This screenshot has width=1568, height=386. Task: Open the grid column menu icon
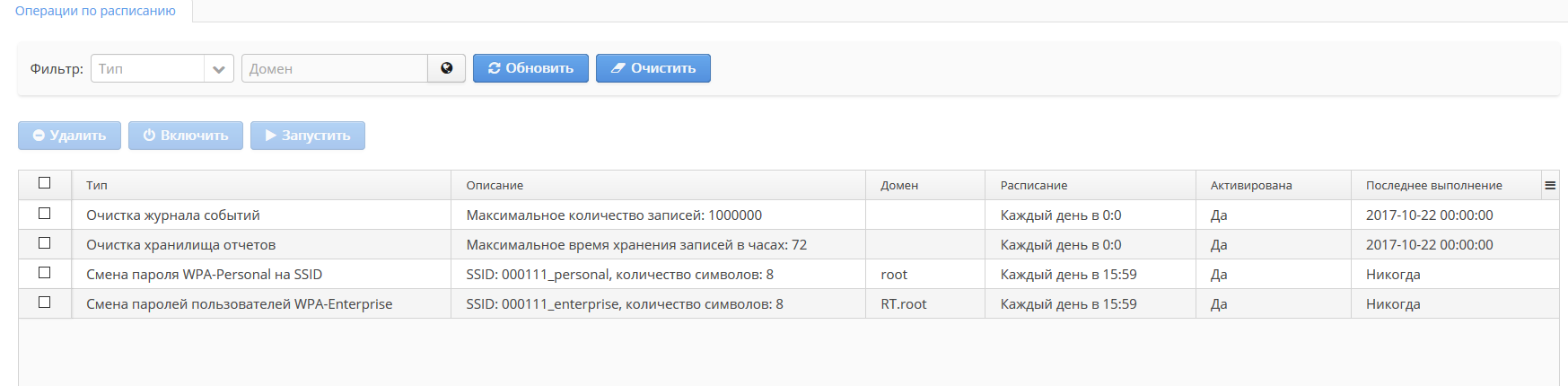(1549, 185)
